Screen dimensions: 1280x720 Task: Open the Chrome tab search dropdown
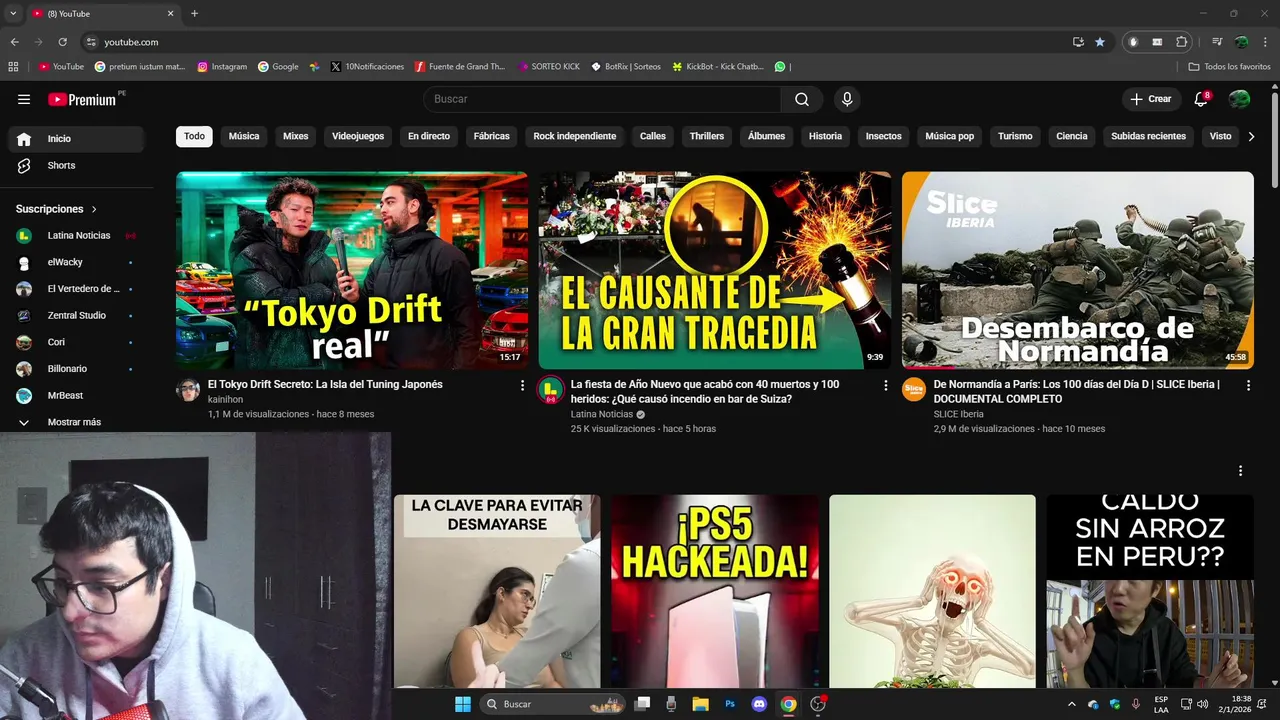point(13,13)
